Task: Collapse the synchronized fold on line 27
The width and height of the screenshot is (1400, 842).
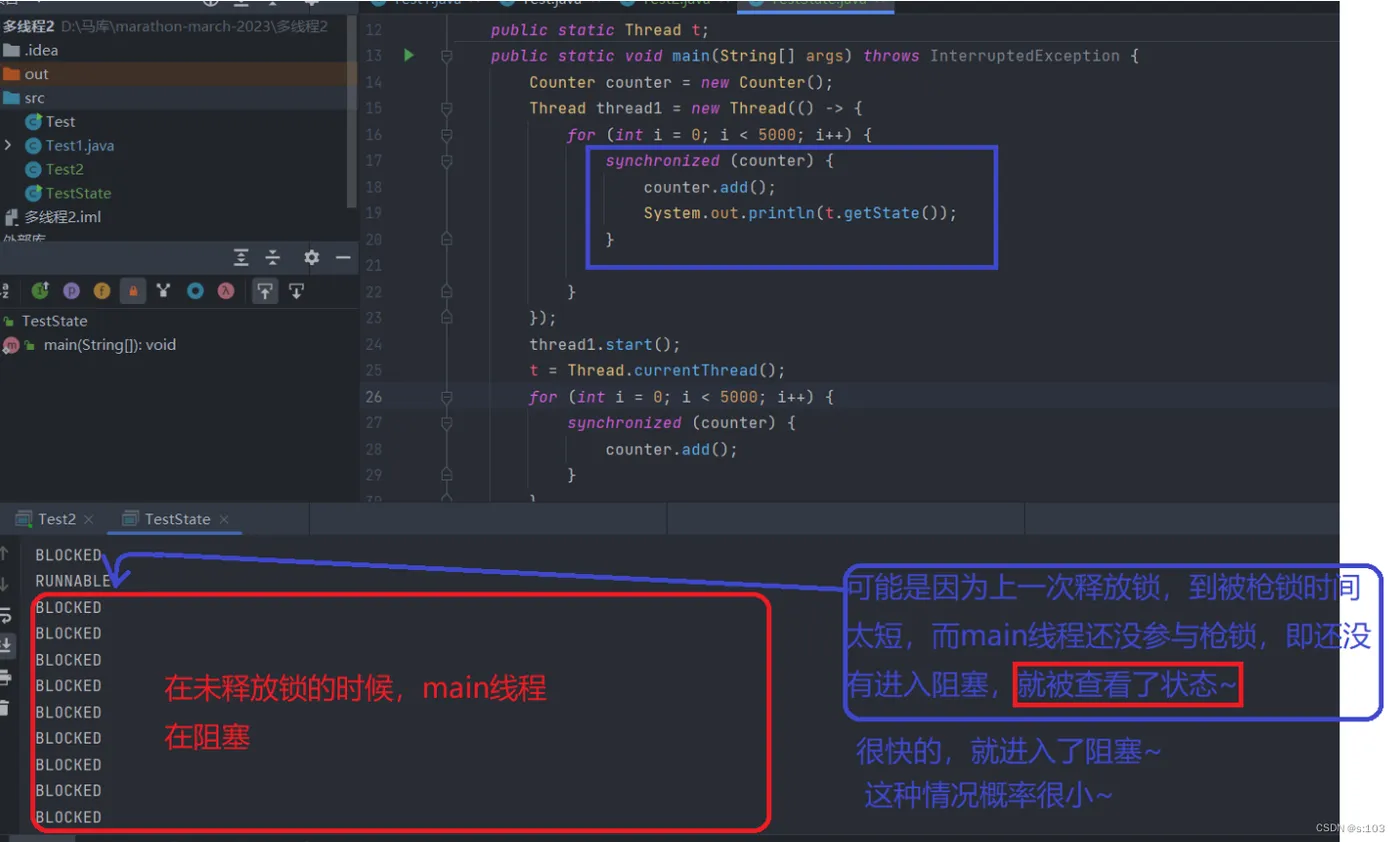Action: pyautogui.click(x=447, y=423)
